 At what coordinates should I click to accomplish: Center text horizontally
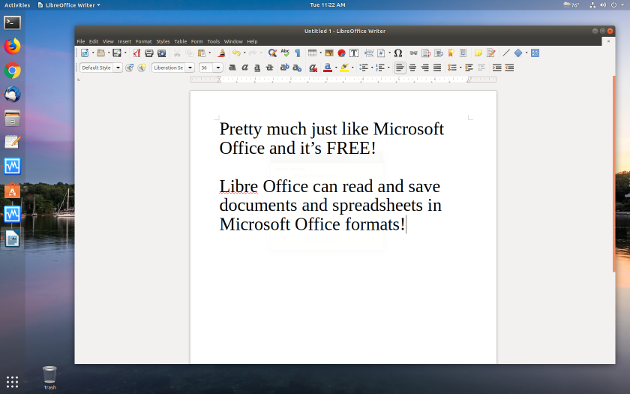tap(412, 67)
